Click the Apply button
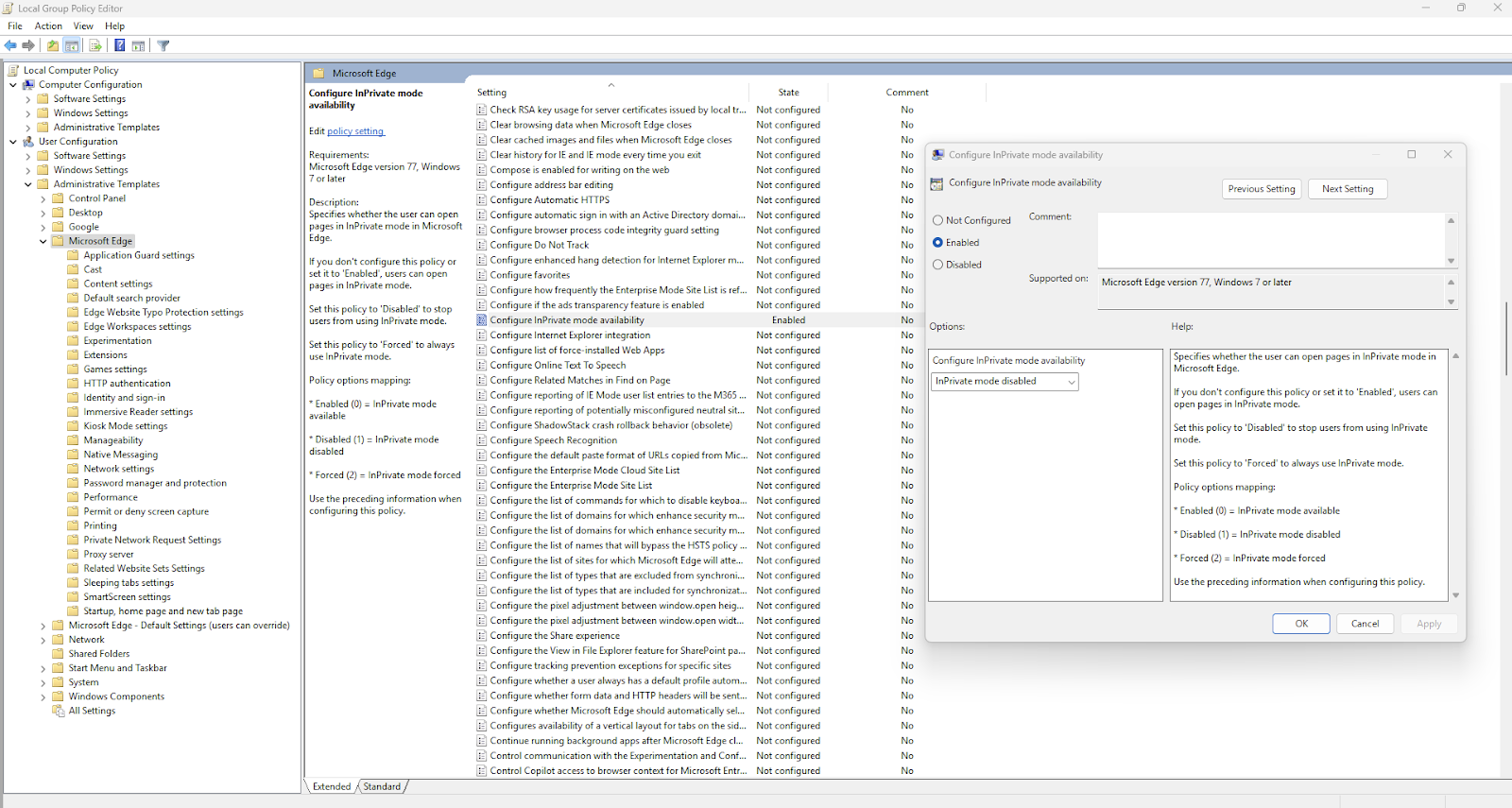Viewport: 1512px width, 808px height. [1429, 624]
